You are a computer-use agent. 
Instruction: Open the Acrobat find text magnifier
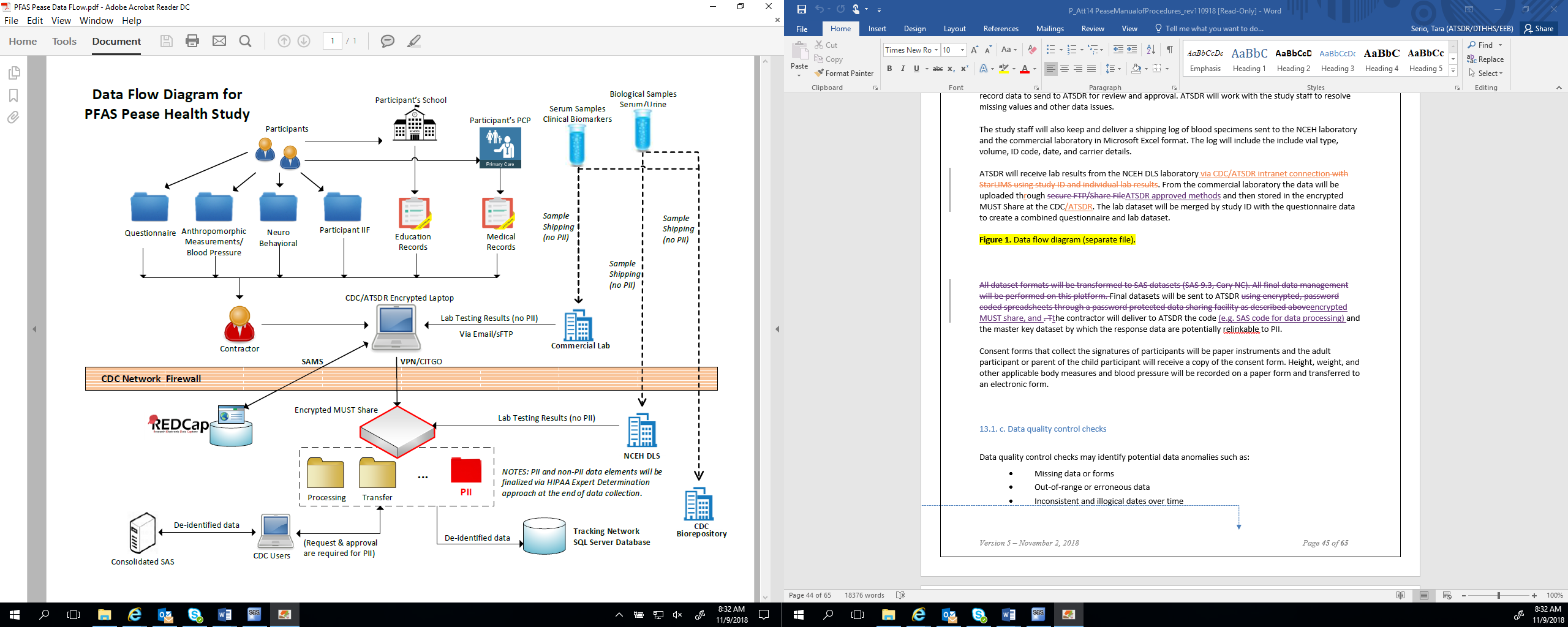pyautogui.click(x=245, y=41)
